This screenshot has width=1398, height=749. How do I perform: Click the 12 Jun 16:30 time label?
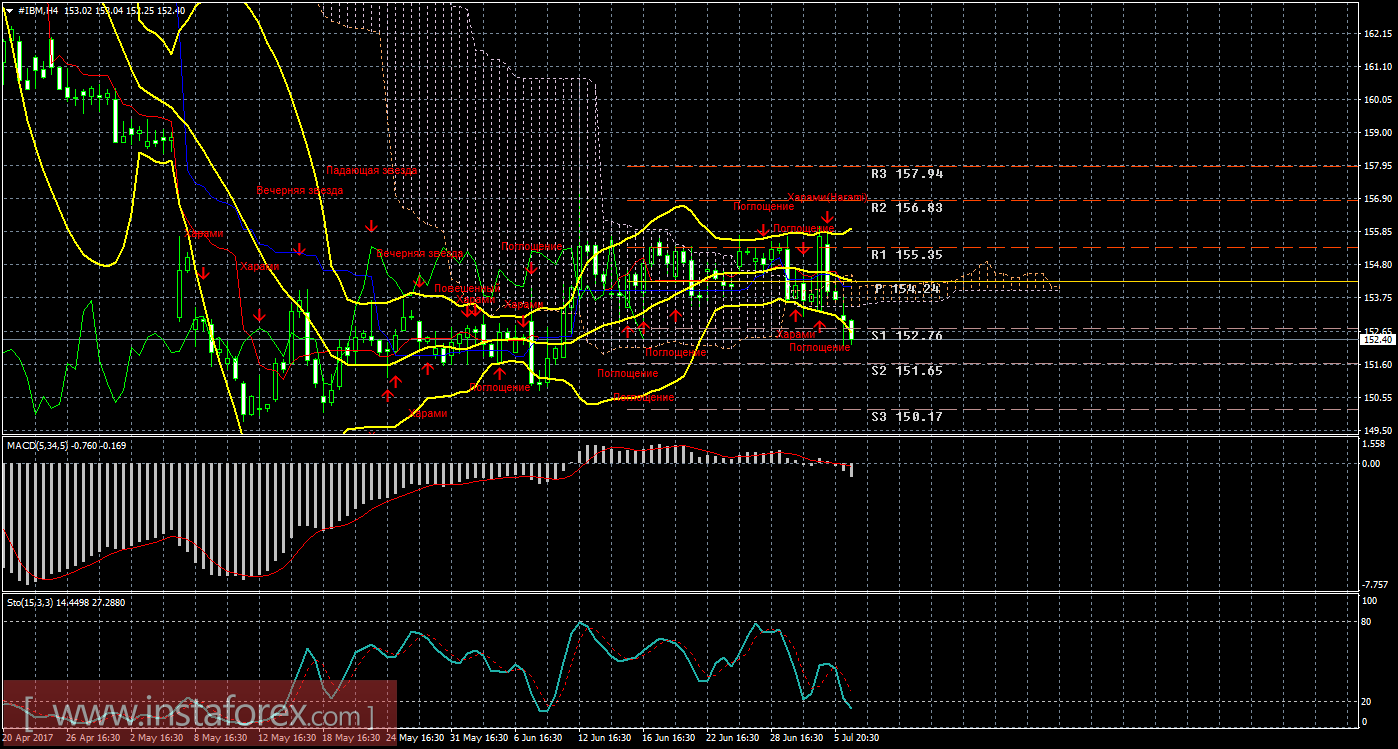604,738
